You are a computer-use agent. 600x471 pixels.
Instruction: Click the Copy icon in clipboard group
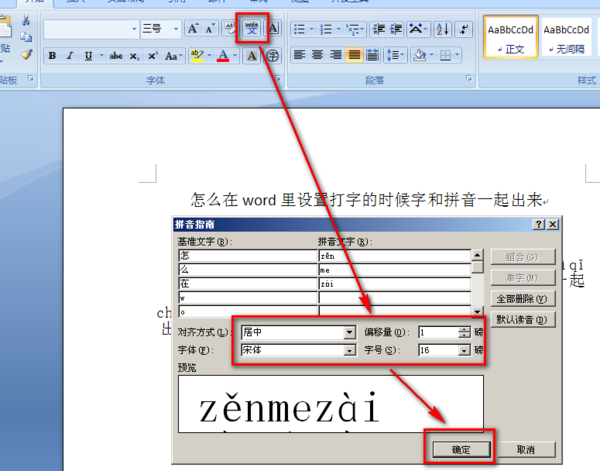26,37
